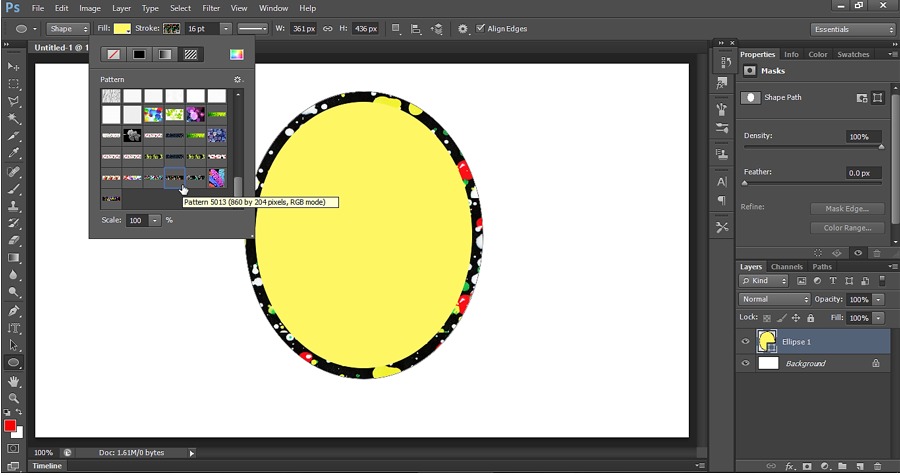The height and width of the screenshot is (475, 900).
Task: Select the Magic Wand tool
Action: point(13,119)
